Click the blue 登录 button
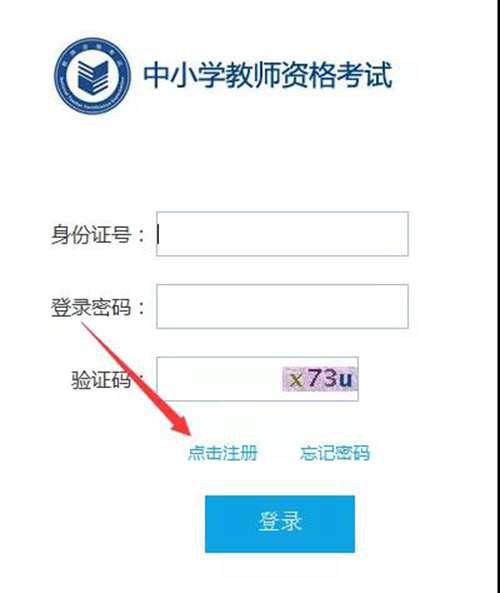This screenshot has width=500, height=593. tap(280, 524)
